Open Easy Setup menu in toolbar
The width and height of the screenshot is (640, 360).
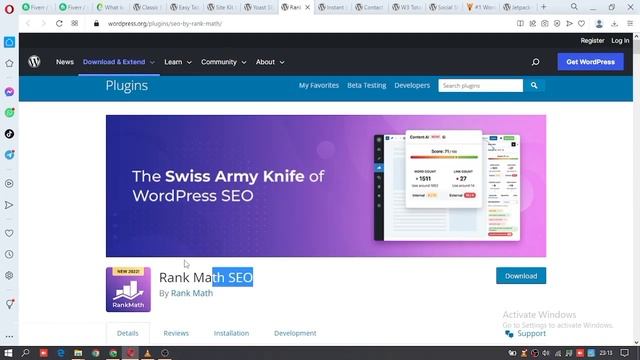tap(630, 24)
